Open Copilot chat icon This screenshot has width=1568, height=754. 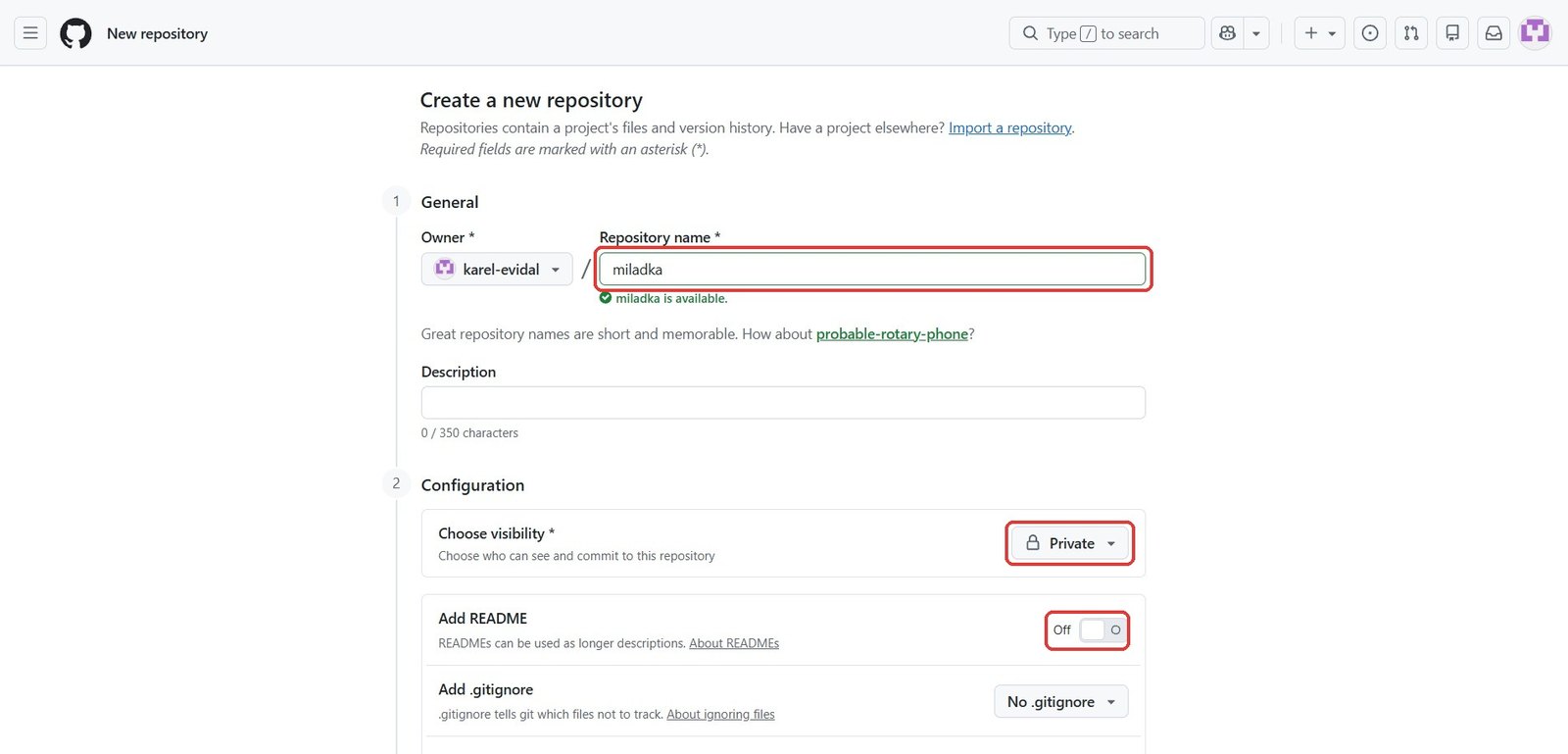click(x=1227, y=33)
